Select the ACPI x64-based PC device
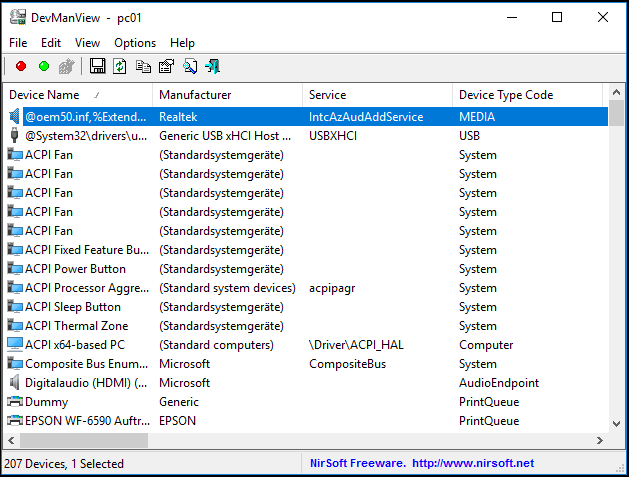Viewport: 629px width, 477px height. 75,345
